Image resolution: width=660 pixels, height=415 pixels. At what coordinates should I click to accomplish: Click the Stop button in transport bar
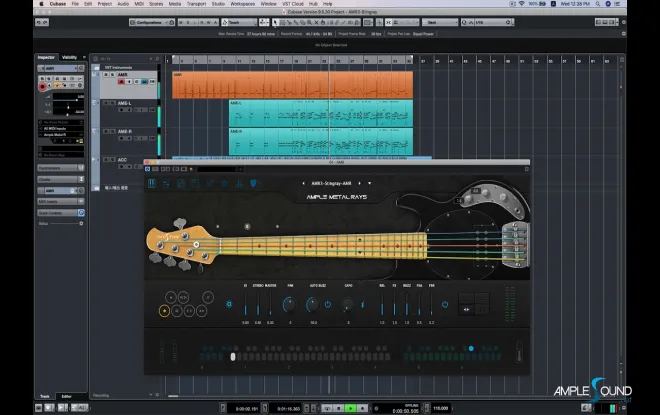(x=339, y=408)
